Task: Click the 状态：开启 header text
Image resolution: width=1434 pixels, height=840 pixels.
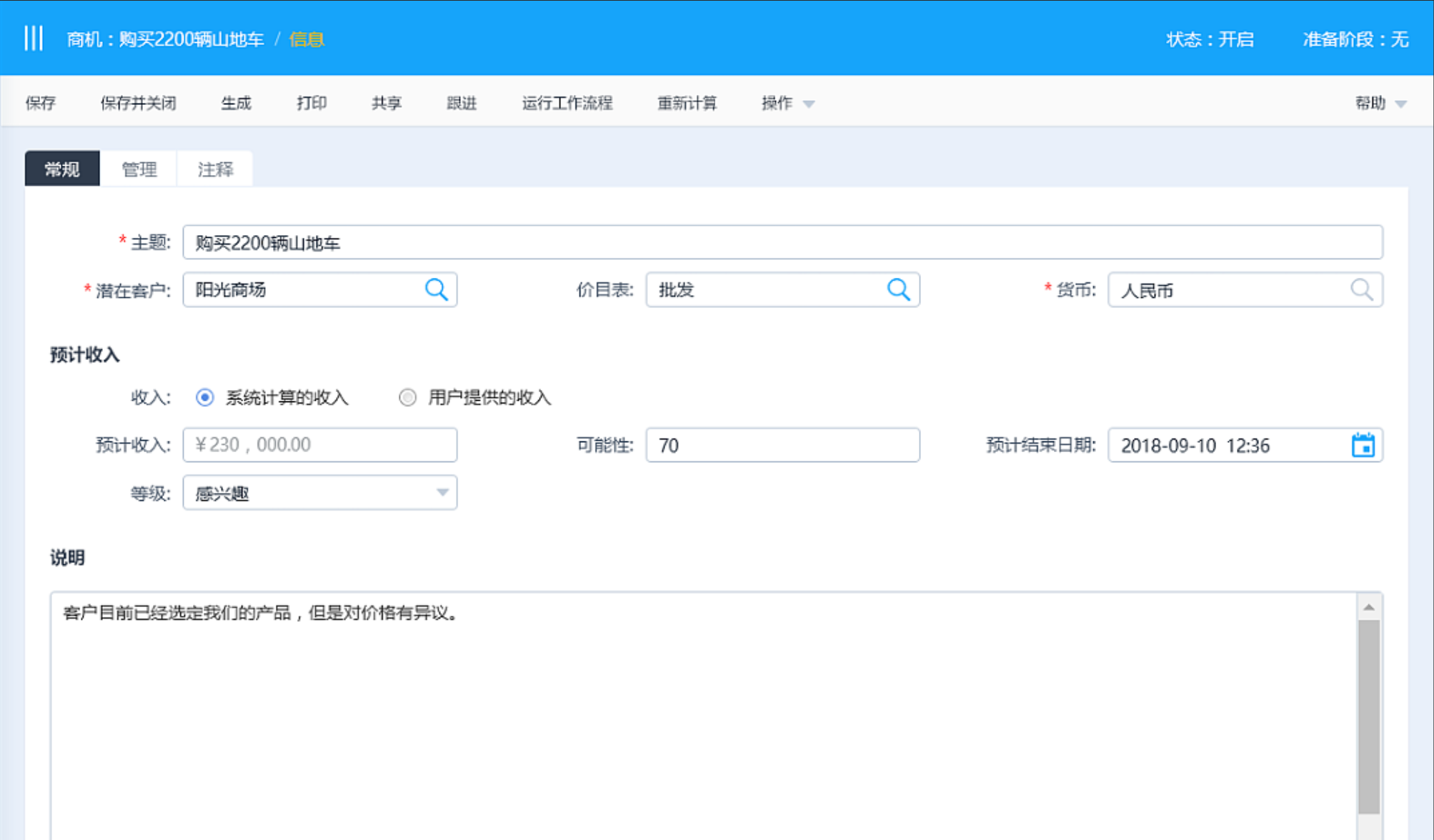Action: pos(1210,39)
